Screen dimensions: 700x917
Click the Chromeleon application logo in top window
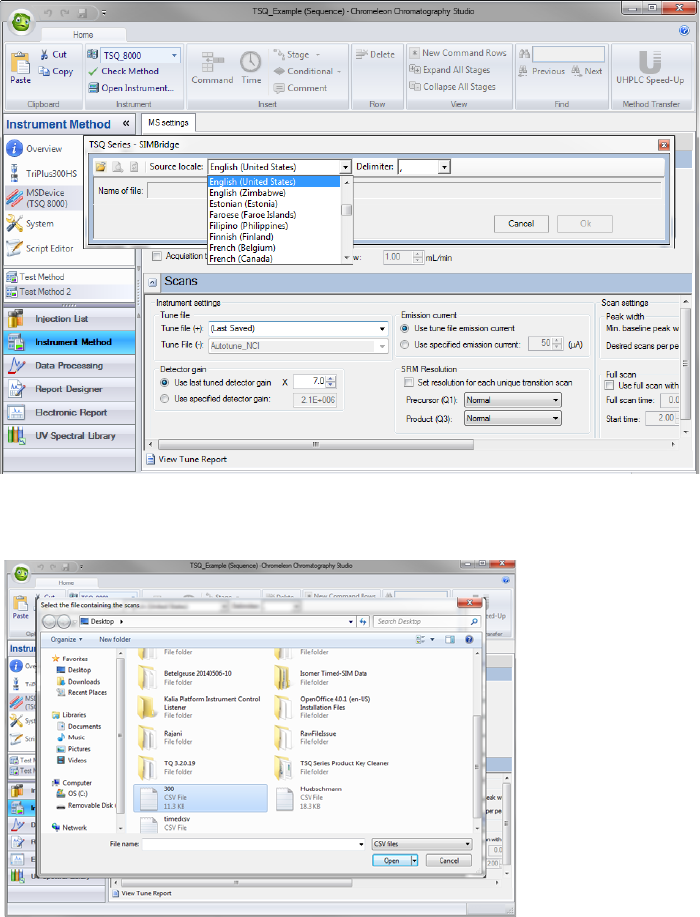tap(22, 22)
